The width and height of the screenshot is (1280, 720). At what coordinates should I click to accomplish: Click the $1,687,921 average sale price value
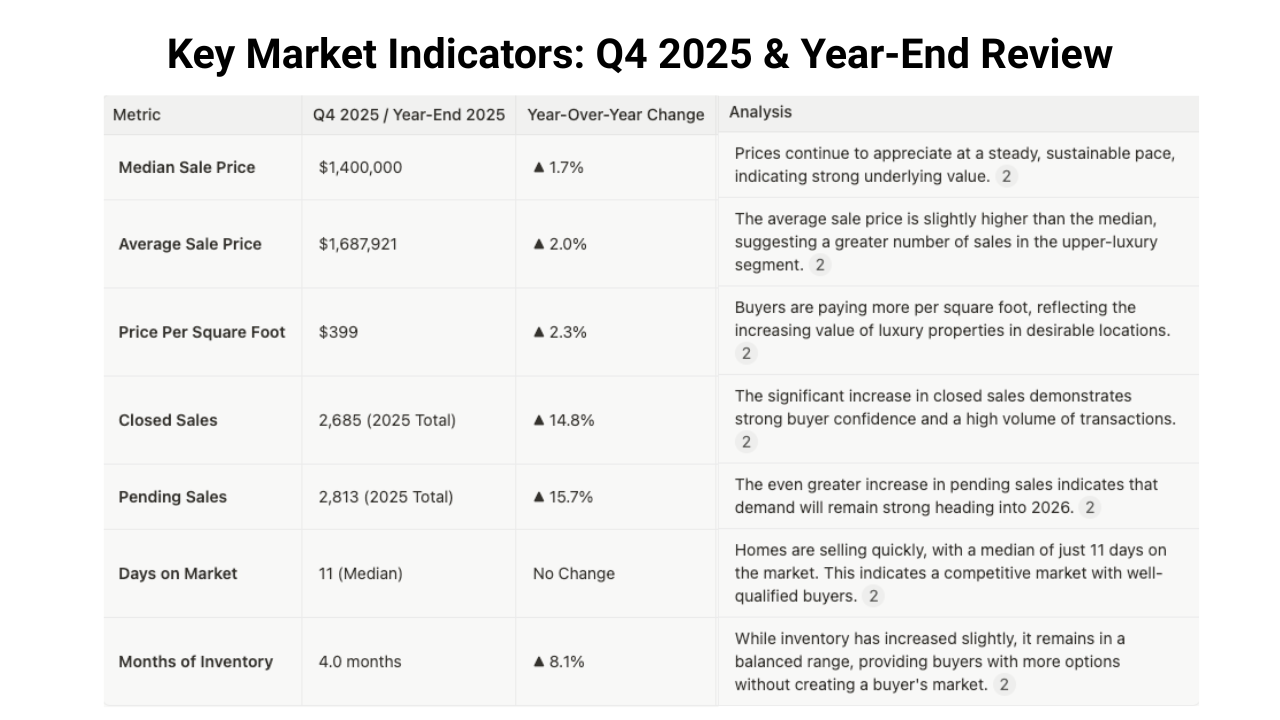point(358,244)
